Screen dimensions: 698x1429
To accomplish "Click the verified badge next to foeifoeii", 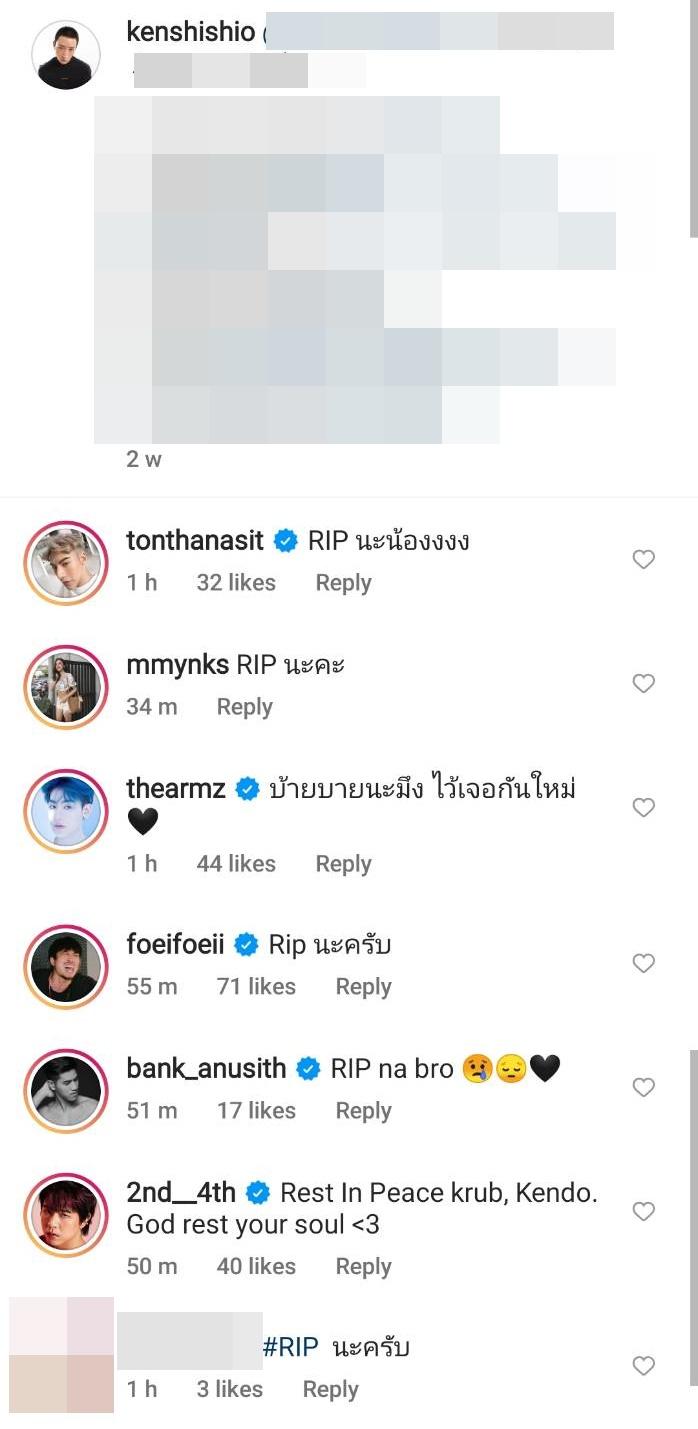I will tap(246, 945).
